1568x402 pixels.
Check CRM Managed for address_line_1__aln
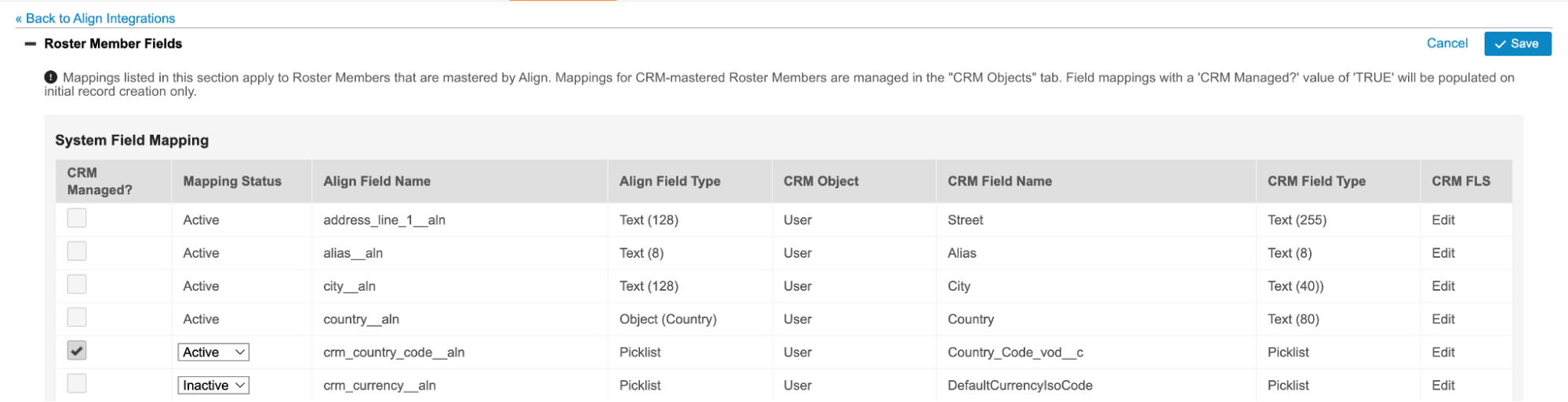click(77, 218)
